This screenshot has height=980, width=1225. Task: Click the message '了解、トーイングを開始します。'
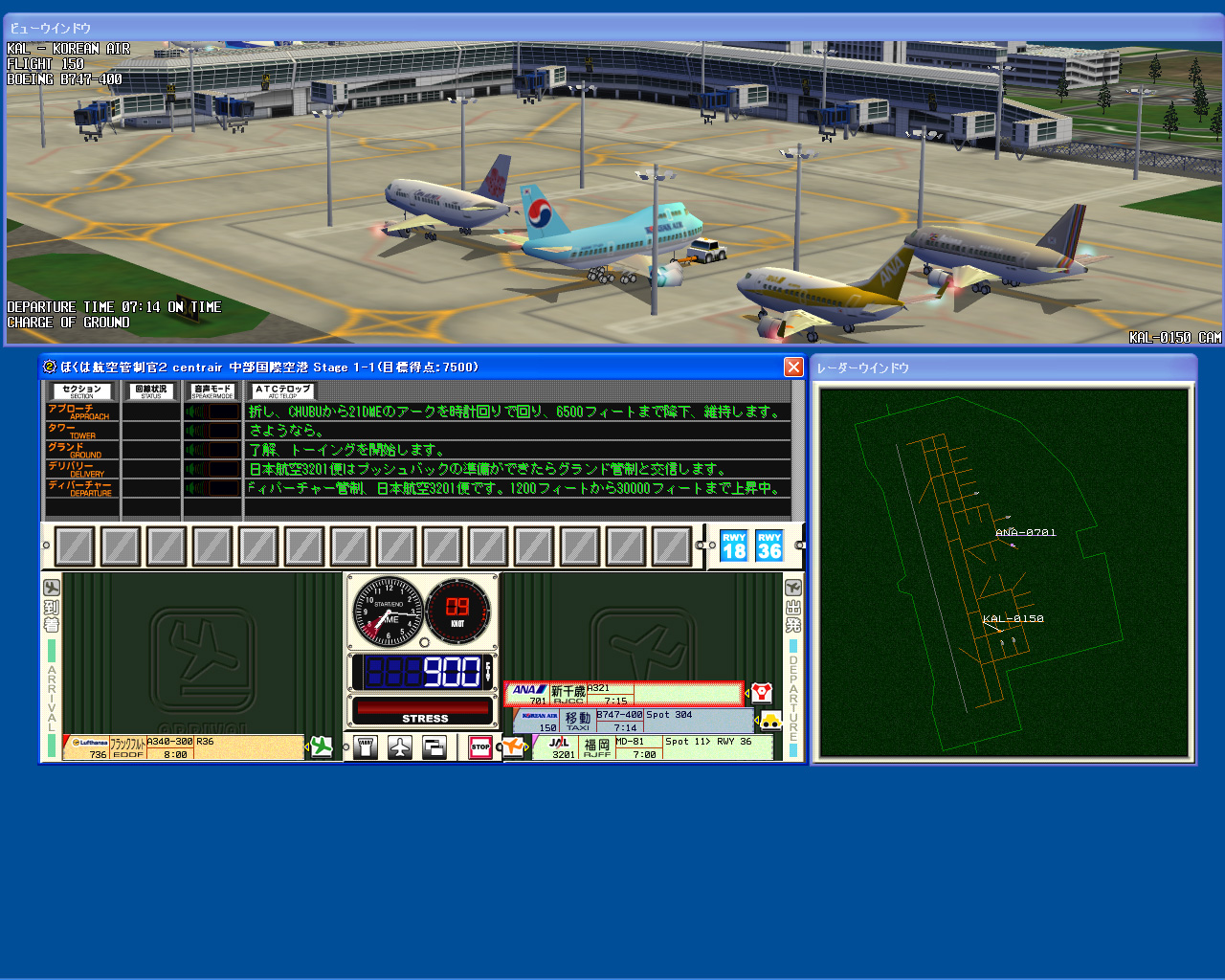pyautogui.click(x=345, y=450)
